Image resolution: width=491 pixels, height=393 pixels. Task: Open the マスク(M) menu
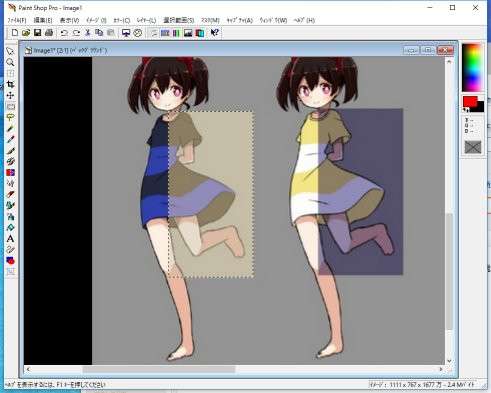[210, 20]
